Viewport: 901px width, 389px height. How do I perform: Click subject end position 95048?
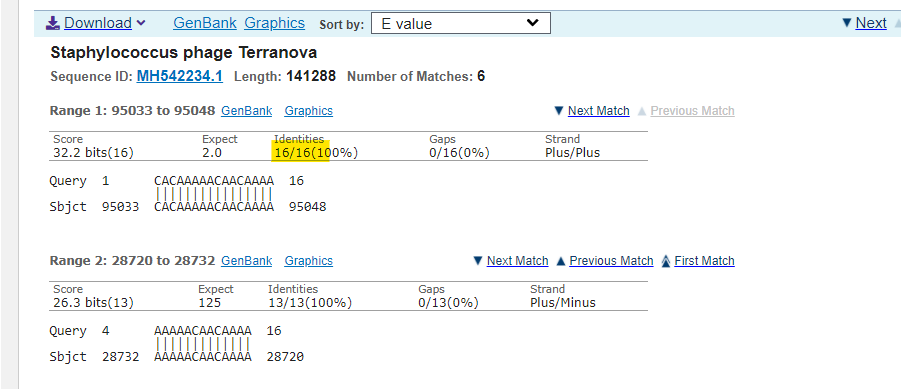pyautogui.click(x=307, y=207)
